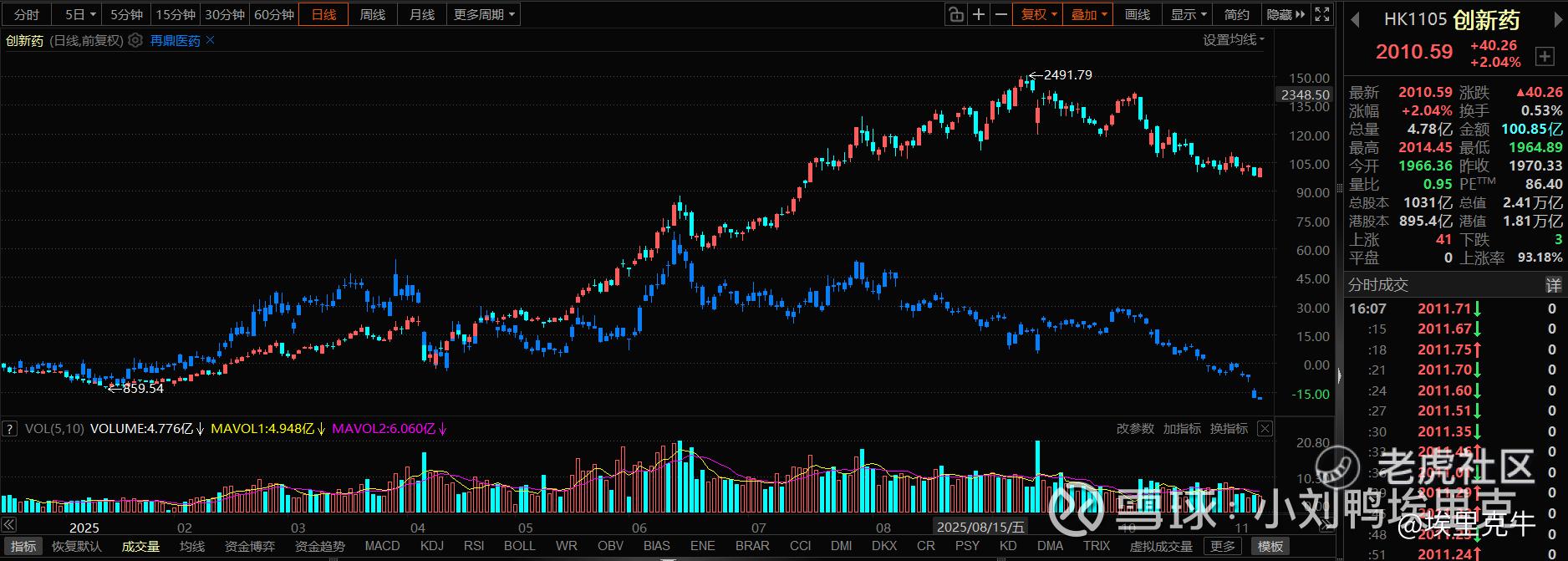Open 更多 more indicators button
The height and width of the screenshot is (561, 1568).
tap(1223, 546)
